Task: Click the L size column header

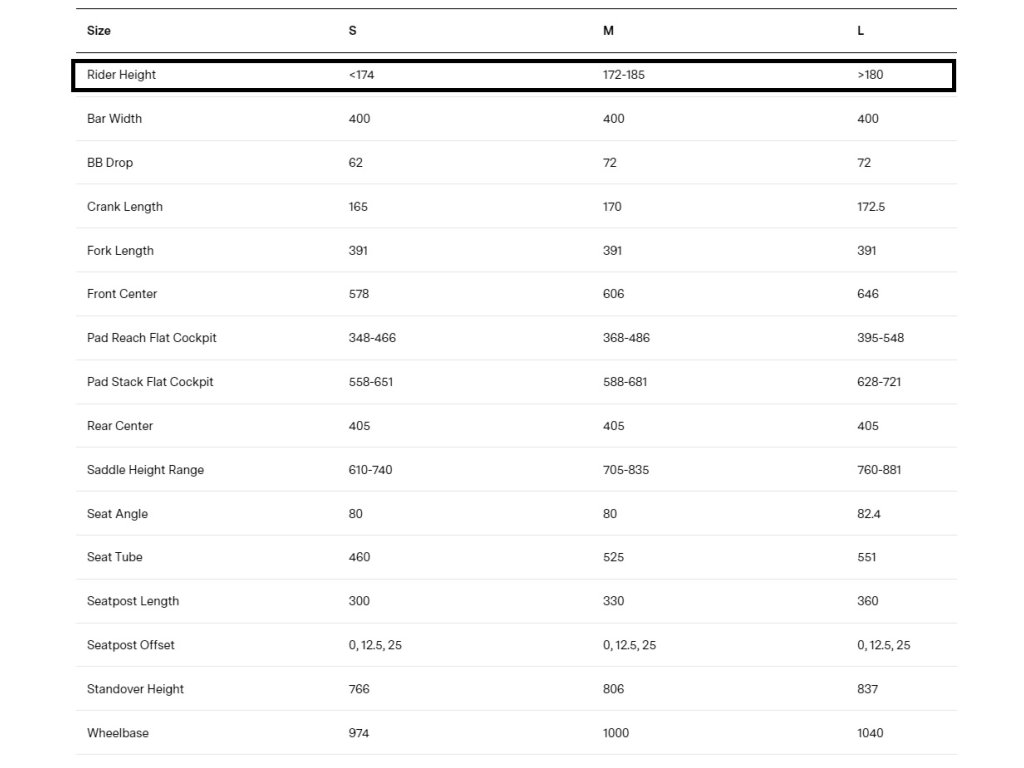Action: coord(861,31)
